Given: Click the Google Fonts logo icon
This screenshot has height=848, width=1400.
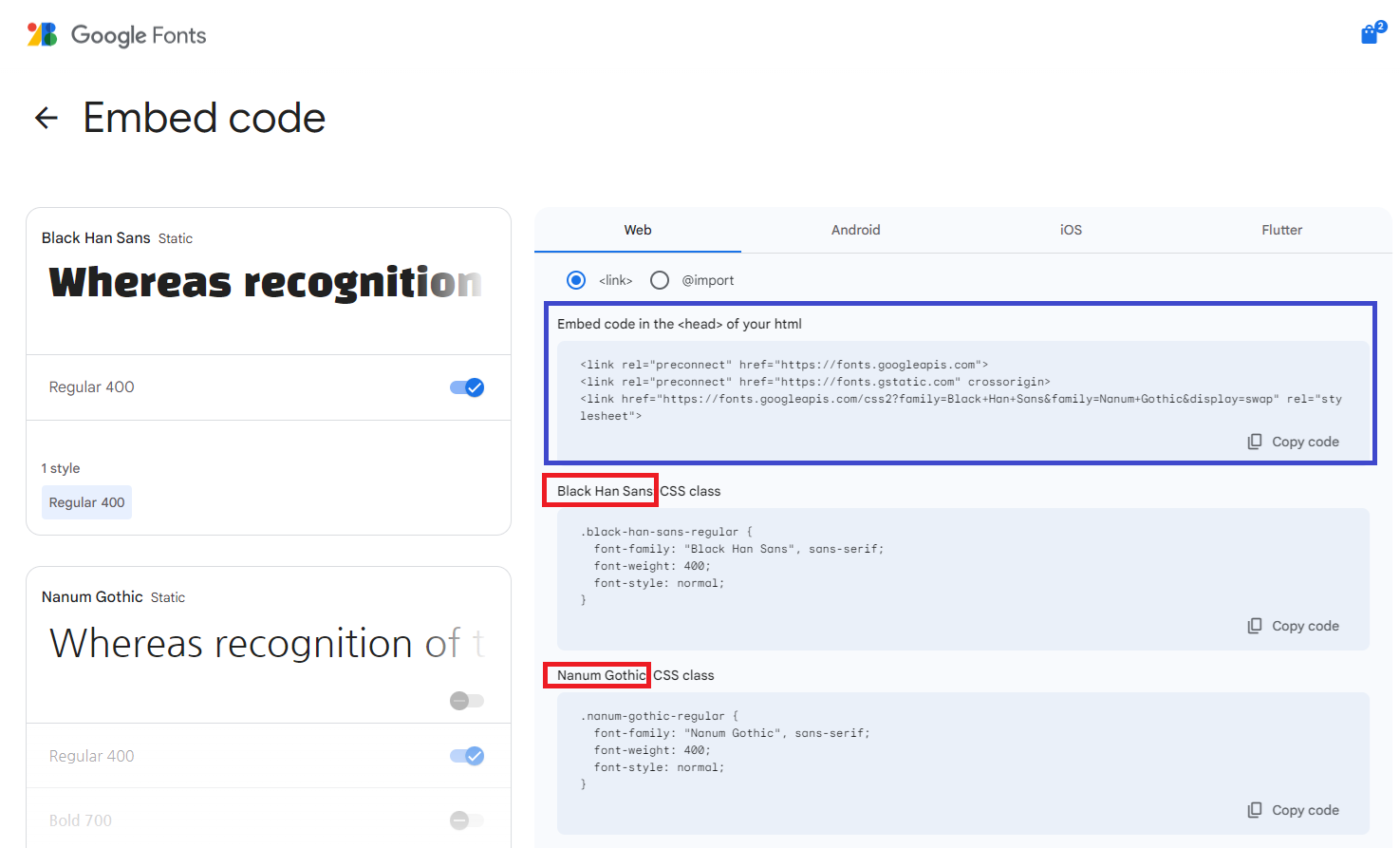Looking at the screenshot, I should pyautogui.click(x=42, y=35).
